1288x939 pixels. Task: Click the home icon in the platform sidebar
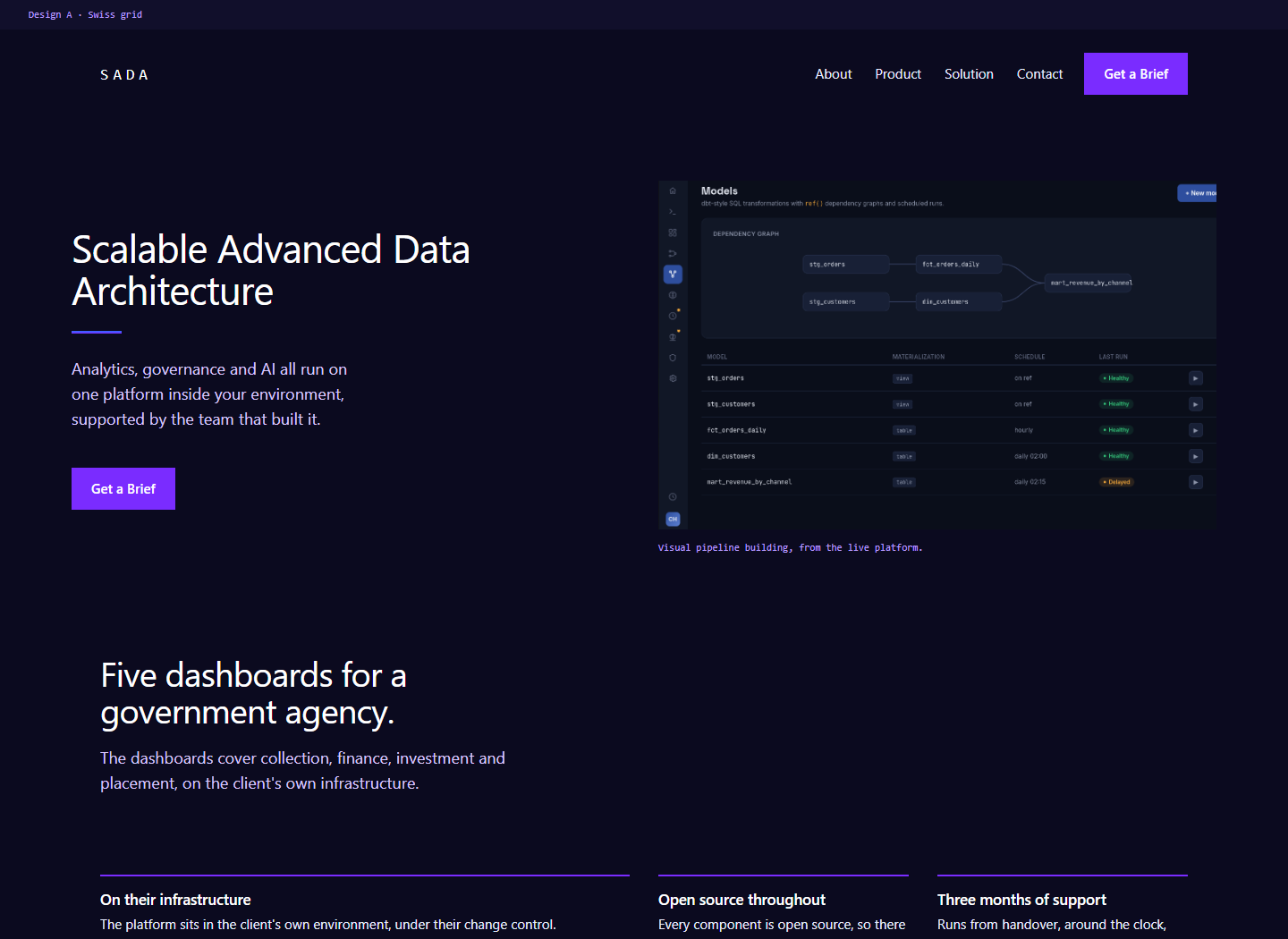coord(673,191)
